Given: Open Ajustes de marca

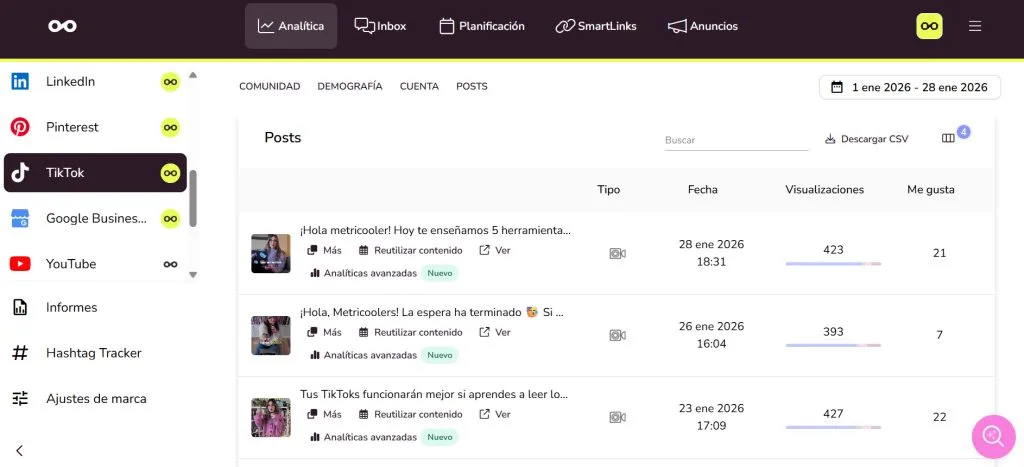Looking at the screenshot, I should [79, 398].
